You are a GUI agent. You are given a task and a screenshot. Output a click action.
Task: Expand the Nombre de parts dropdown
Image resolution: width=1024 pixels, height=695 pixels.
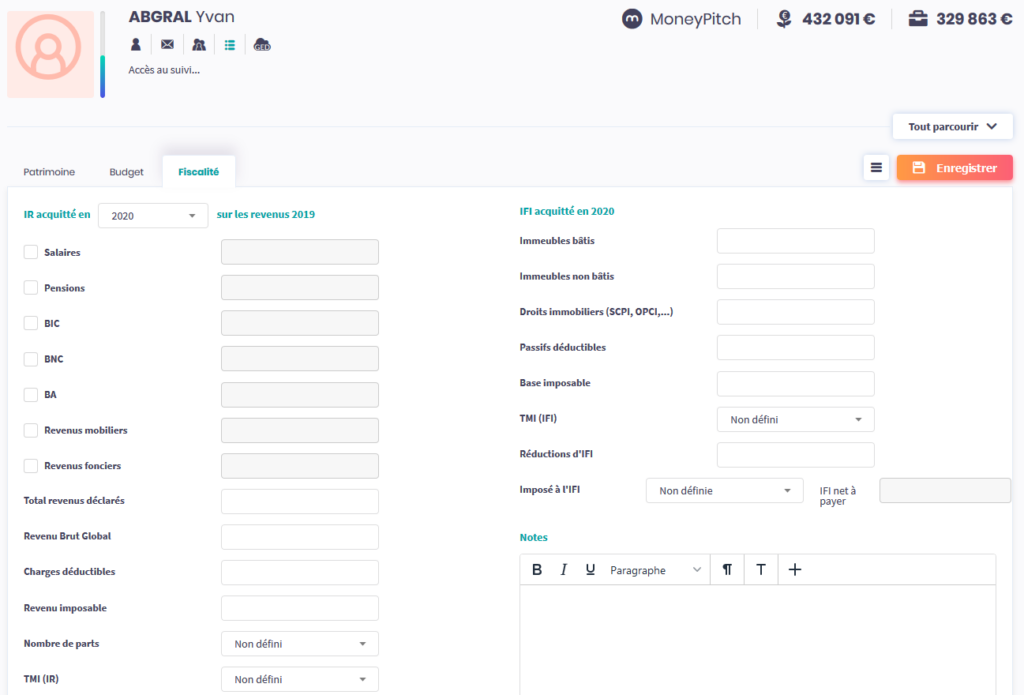click(299, 644)
